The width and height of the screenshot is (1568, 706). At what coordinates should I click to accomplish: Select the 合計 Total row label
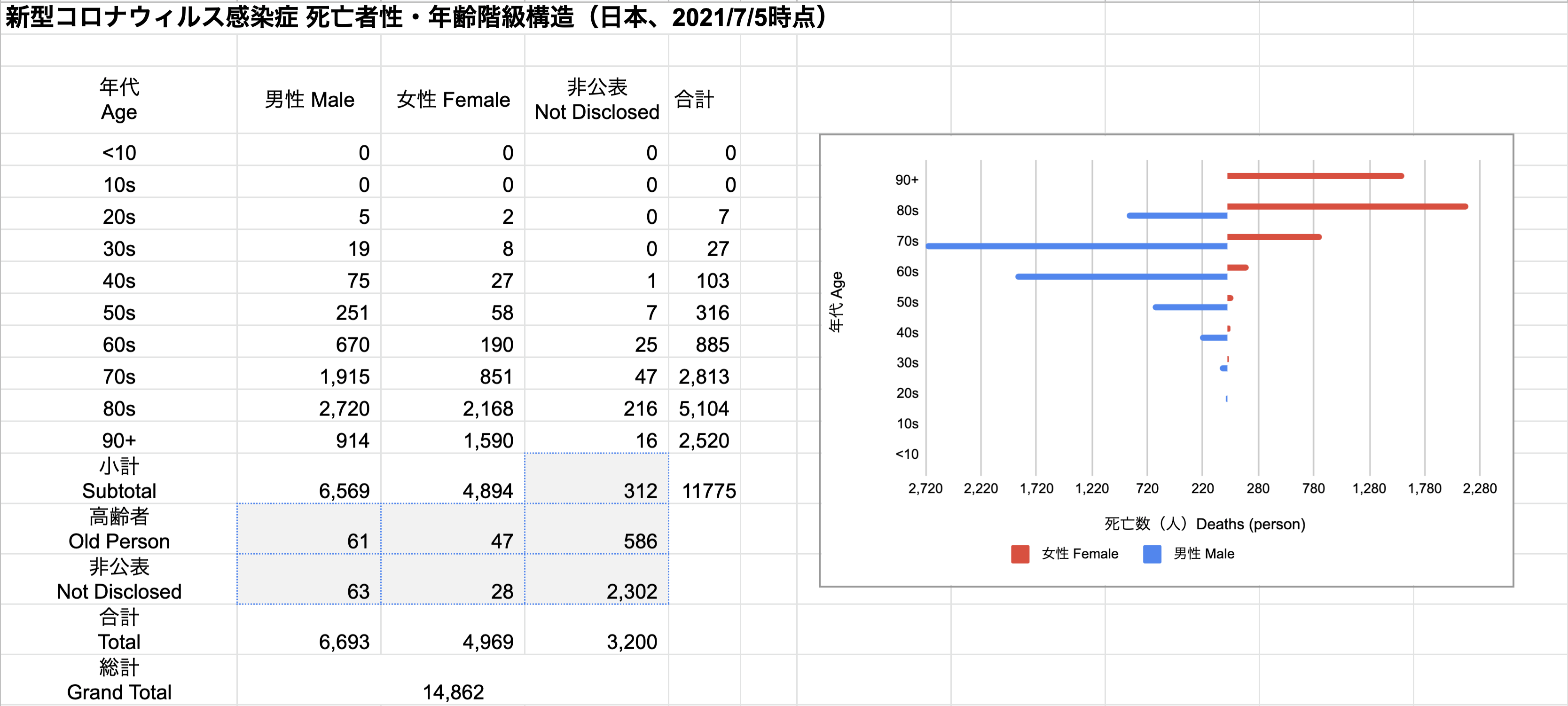119,629
